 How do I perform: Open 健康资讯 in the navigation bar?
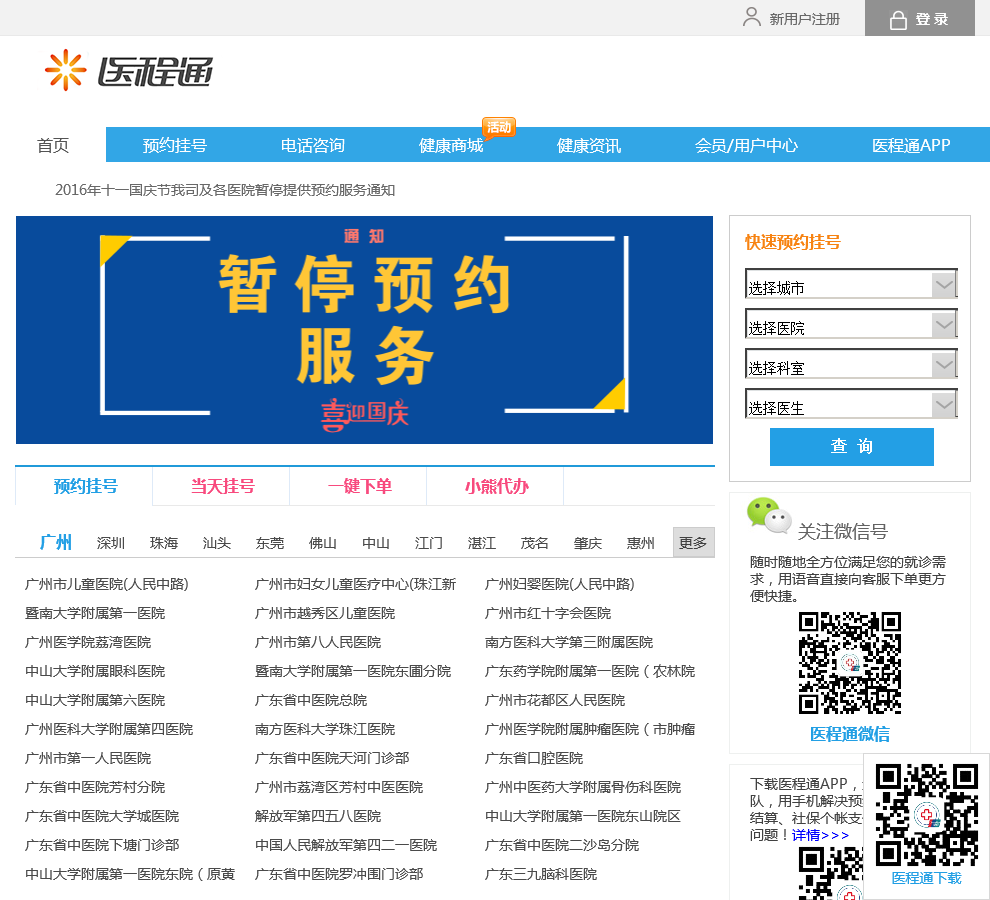point(589,145)
